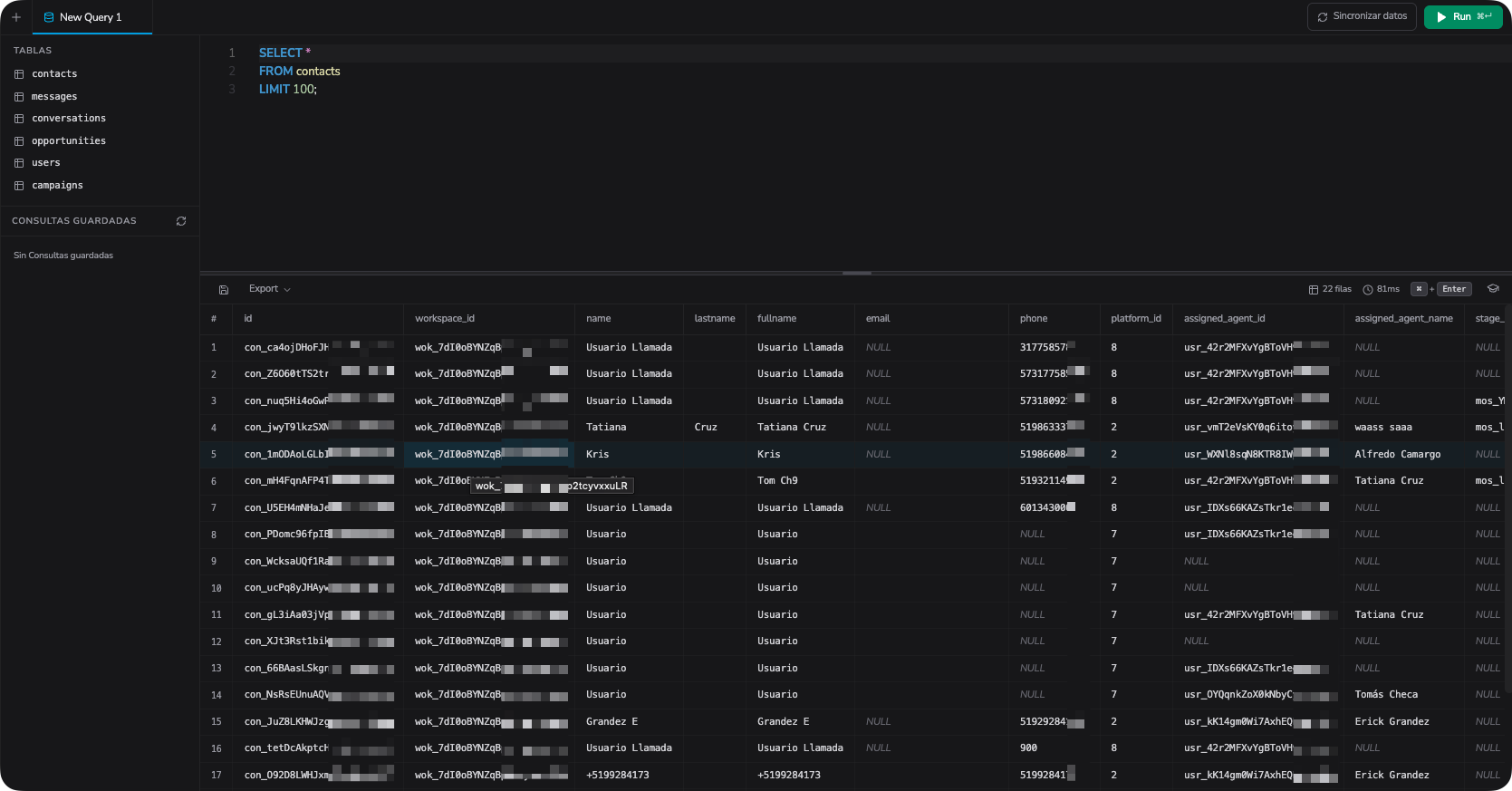Image resolution: width=1512 pixels, height=791 pixels.
Task: Click the assigned_agent_name column header
Action: point(1403,319)
